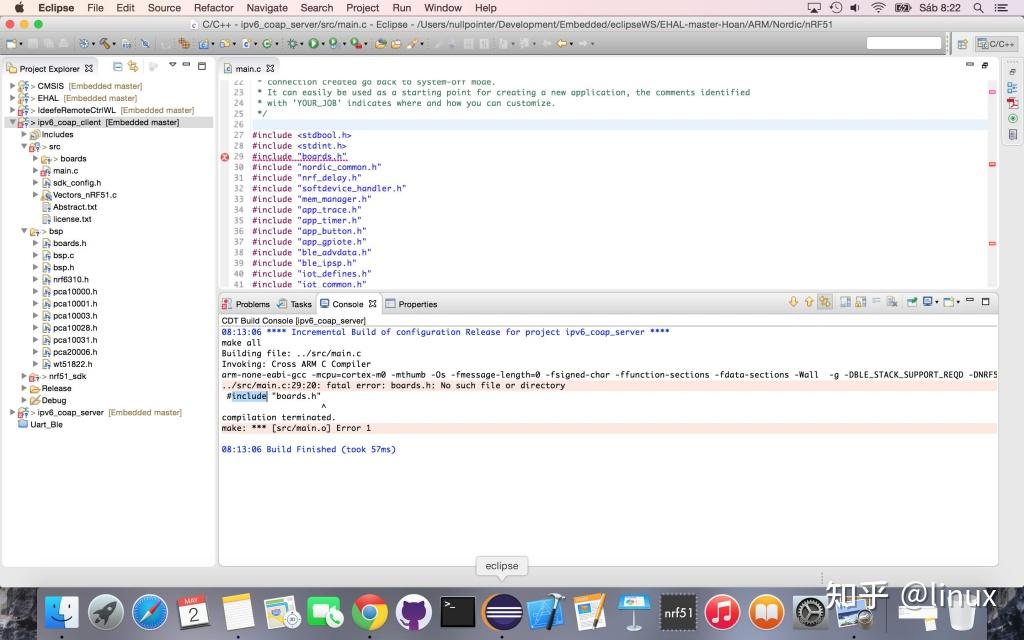The height and width of the screenshot is (640, 1024).
Task: Click Pin Console icon
Action: point(912,302)
